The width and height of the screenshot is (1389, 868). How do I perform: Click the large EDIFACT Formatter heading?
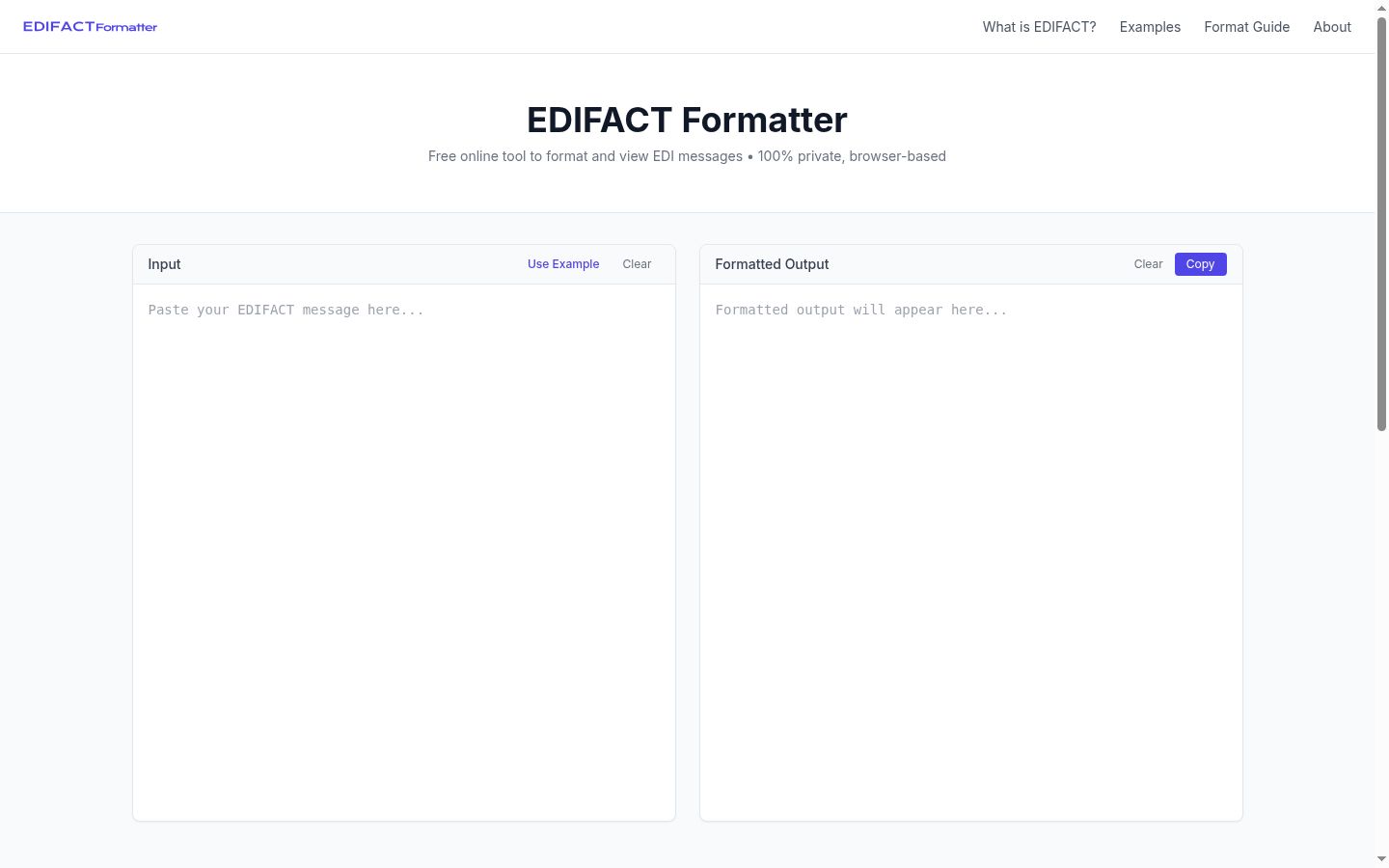pyautogui.click(x=687, y=120)
